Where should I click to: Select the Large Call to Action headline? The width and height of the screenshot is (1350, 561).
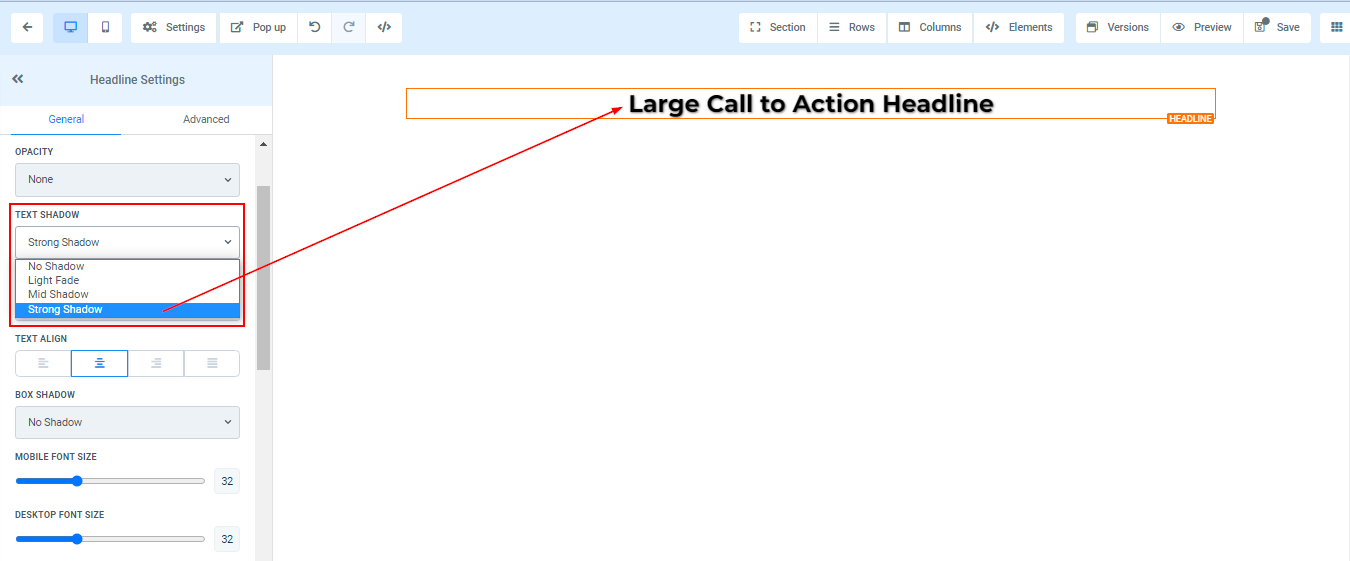(x=810, y=104)
